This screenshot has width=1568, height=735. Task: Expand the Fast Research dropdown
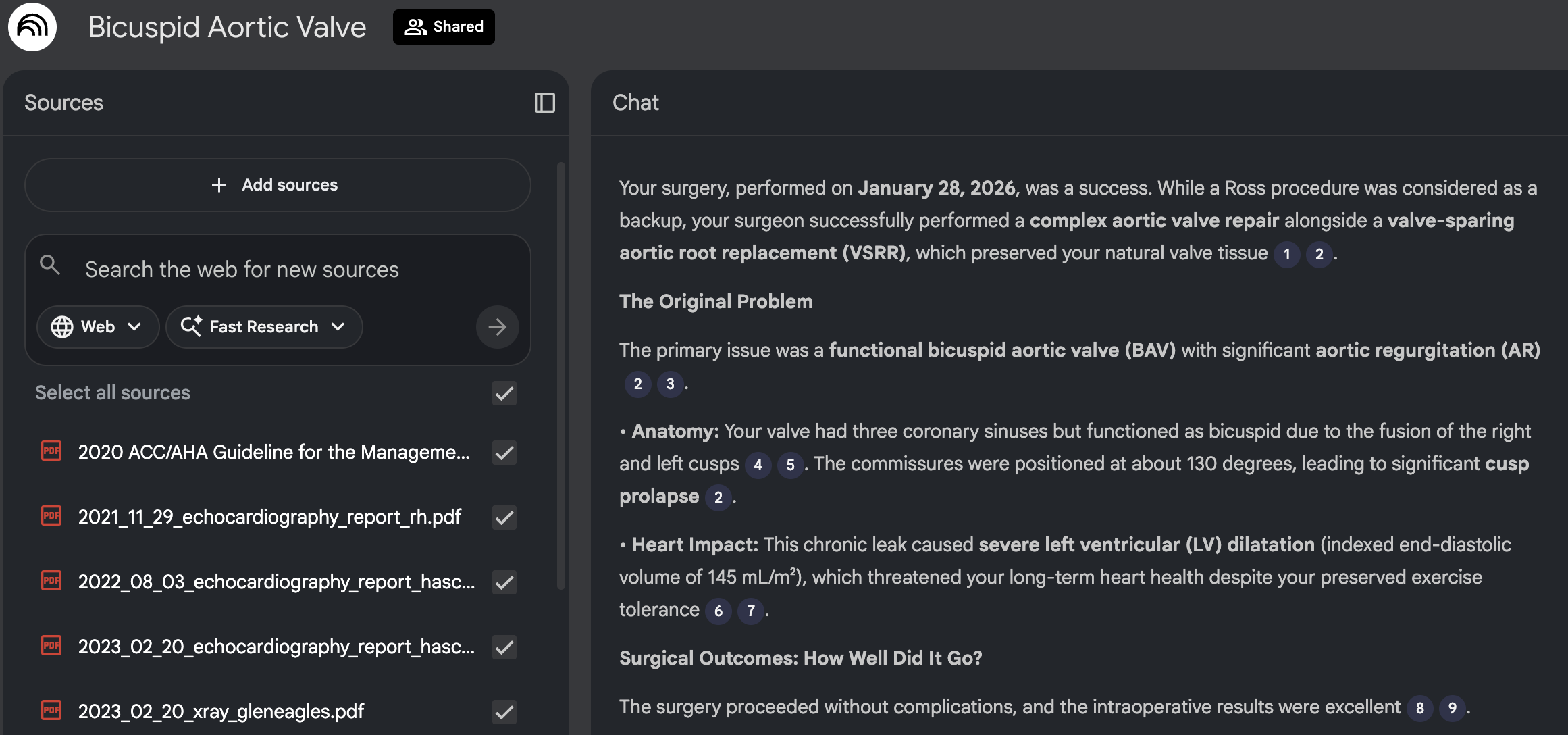tap(264, 327)
